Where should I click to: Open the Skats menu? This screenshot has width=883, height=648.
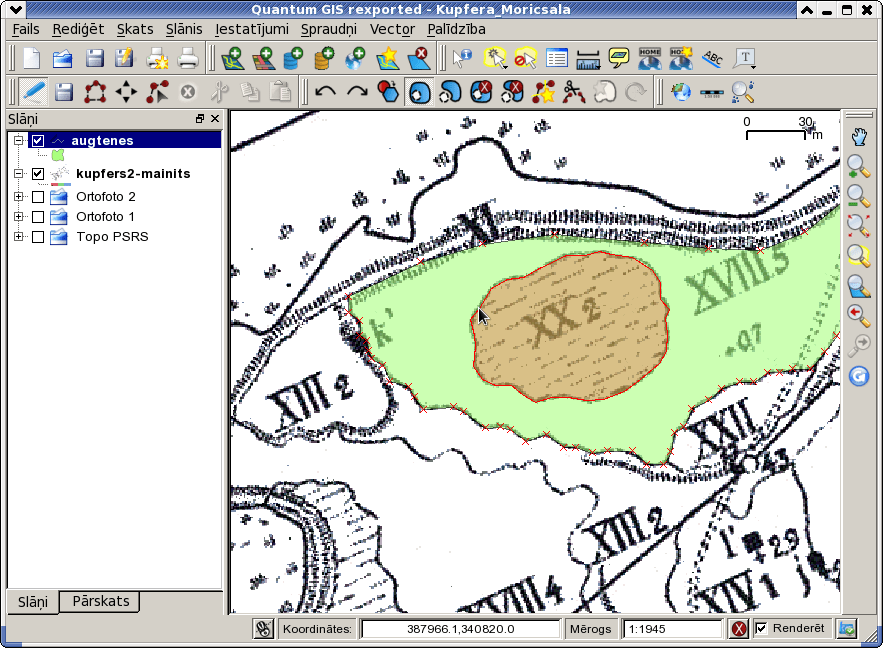tap(135, 29)
